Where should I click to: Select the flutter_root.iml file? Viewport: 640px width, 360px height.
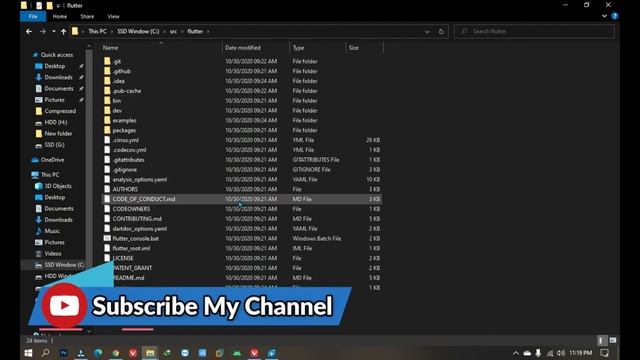(x=131, y=248)
